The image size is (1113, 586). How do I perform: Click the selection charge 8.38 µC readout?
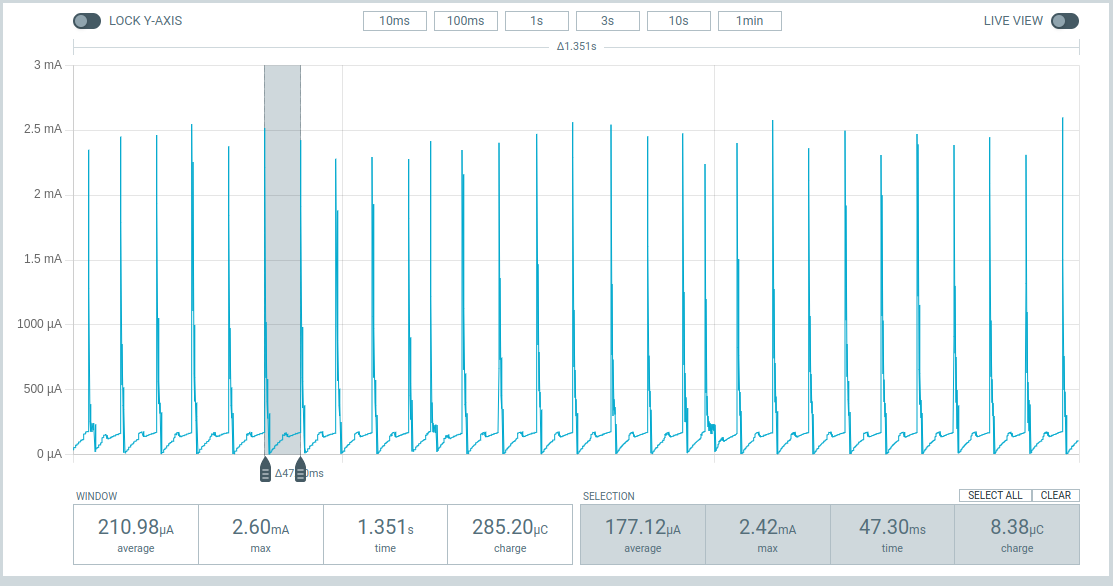1017,534
